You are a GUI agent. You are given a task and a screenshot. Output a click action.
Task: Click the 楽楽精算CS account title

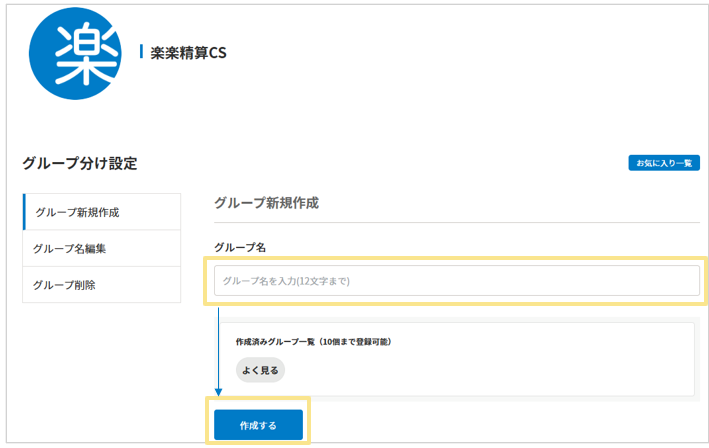pos(188,53)
